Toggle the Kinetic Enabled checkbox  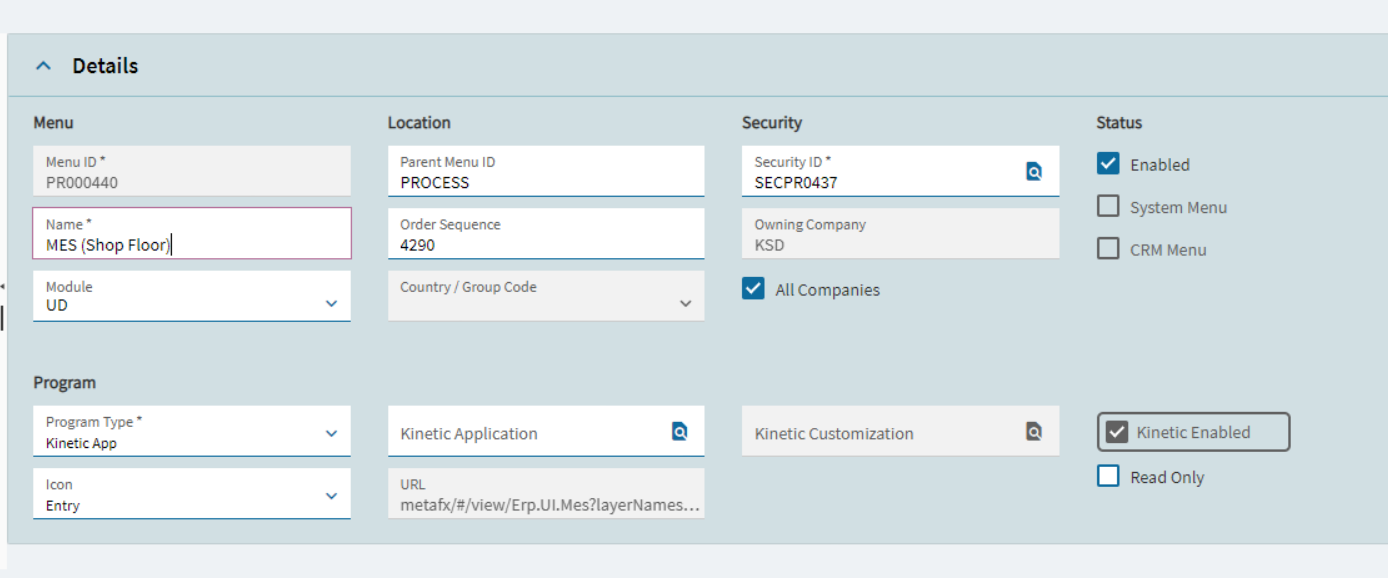[x=1117, y=433]
